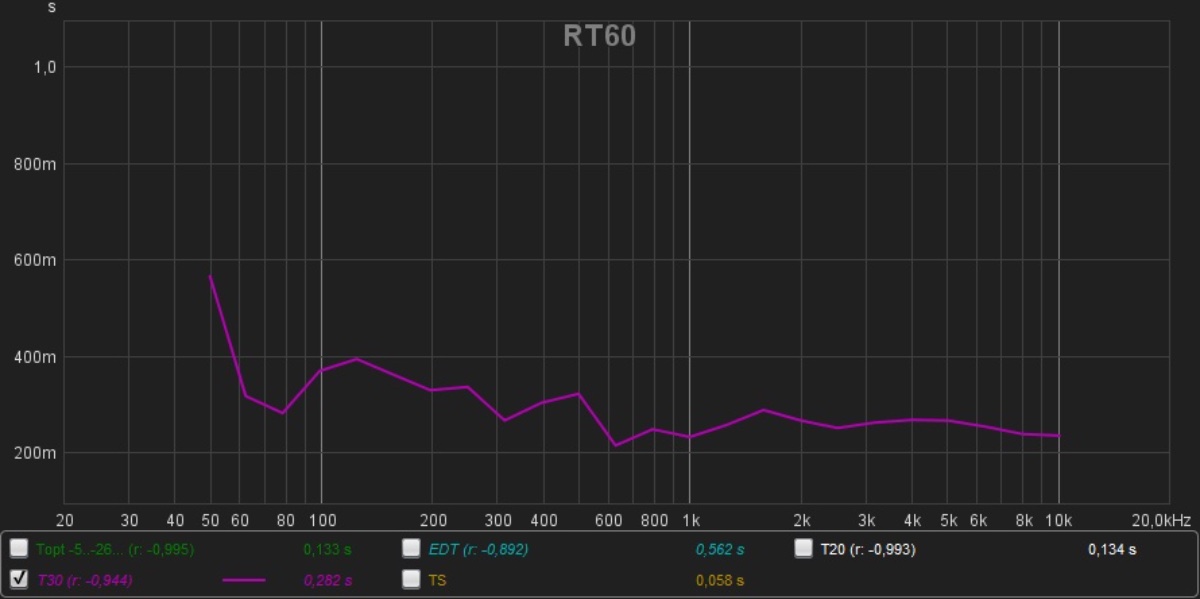Click the purple T30 line sample in legend
The image size is (1200, 599).
(244, 580)
